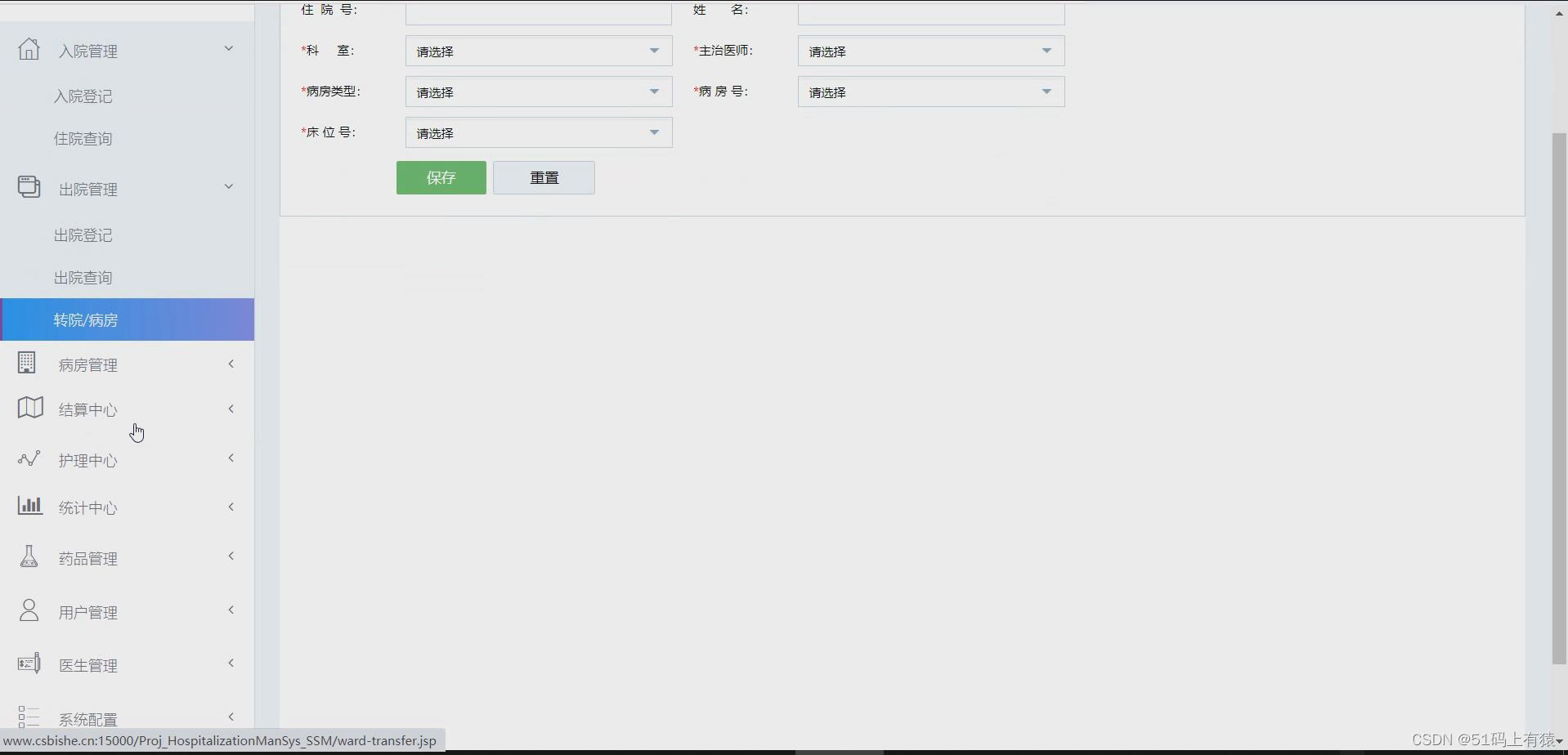Open the 系统配置 menu label
This screenshot has width=1568, height=755.
(x=88, y=720)
